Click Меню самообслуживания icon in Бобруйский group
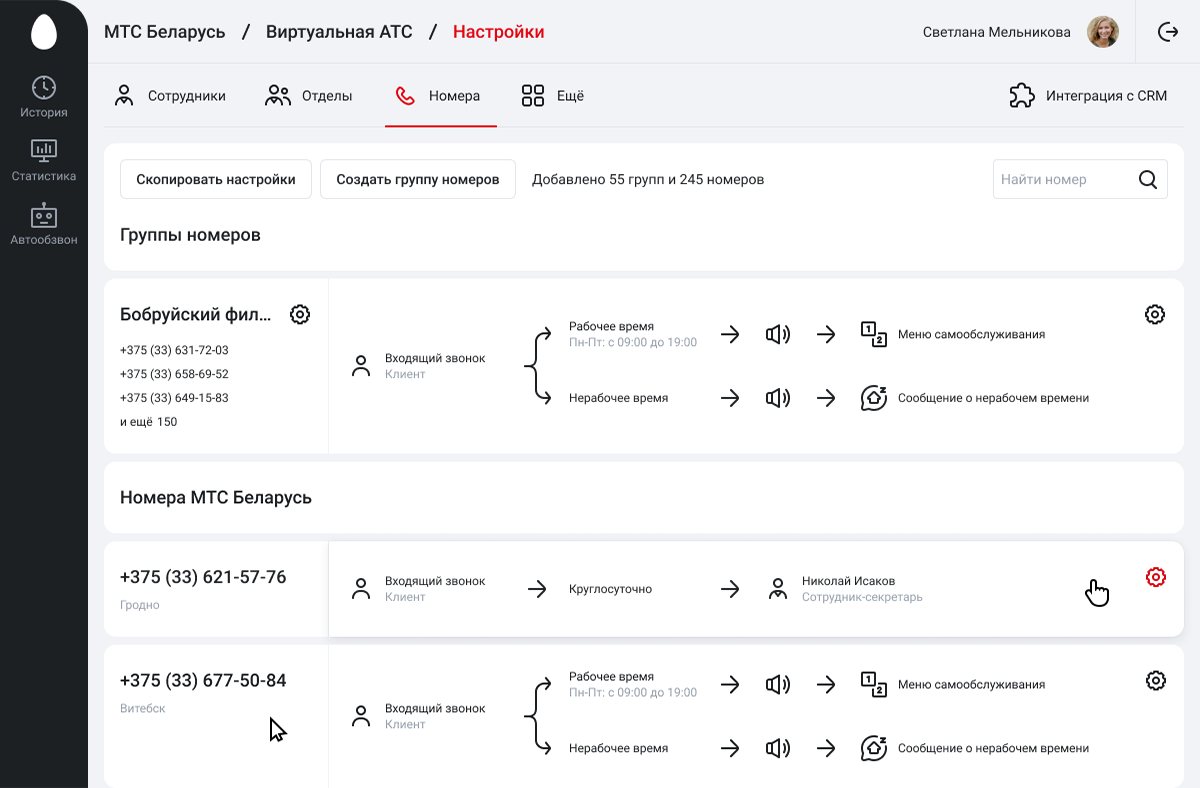This screenshot has height=788, width=1200. (874, 335)
